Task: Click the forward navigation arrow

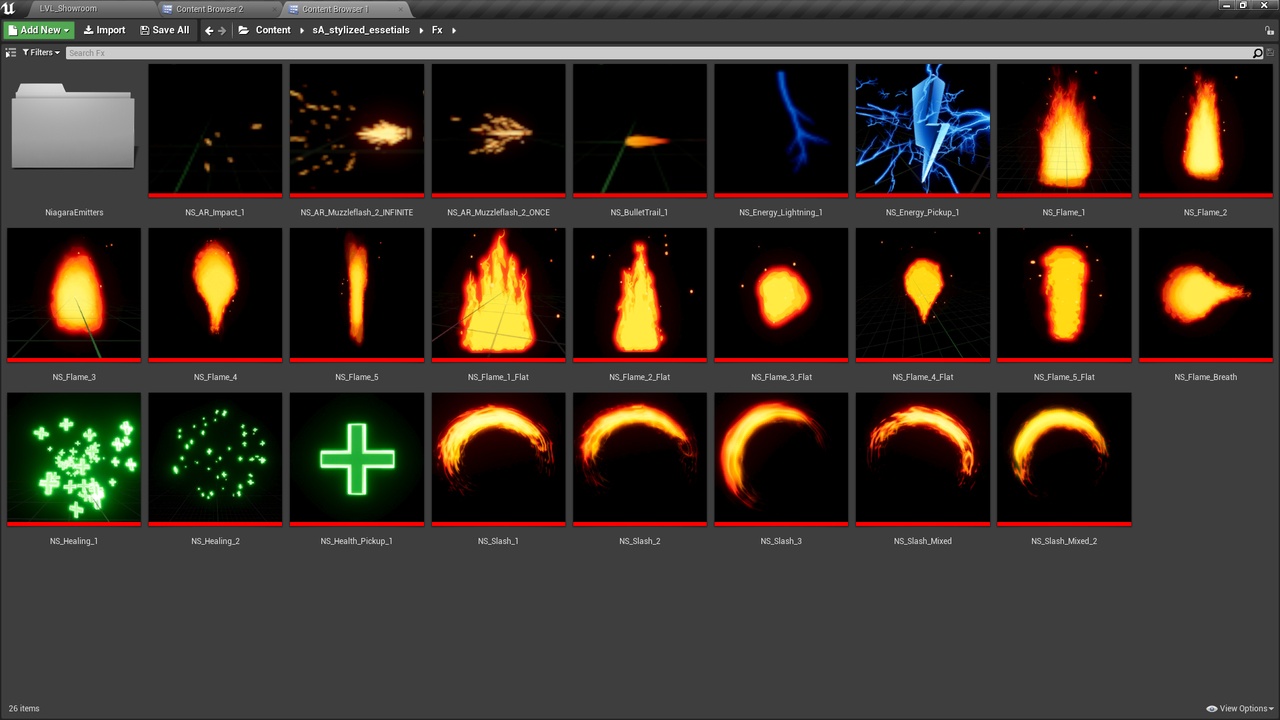Action: pos(222,29)
